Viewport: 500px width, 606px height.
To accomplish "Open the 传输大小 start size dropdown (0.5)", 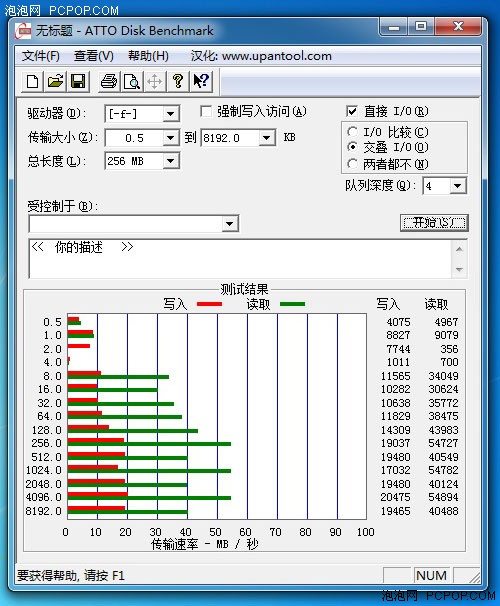I will point(170,138).
